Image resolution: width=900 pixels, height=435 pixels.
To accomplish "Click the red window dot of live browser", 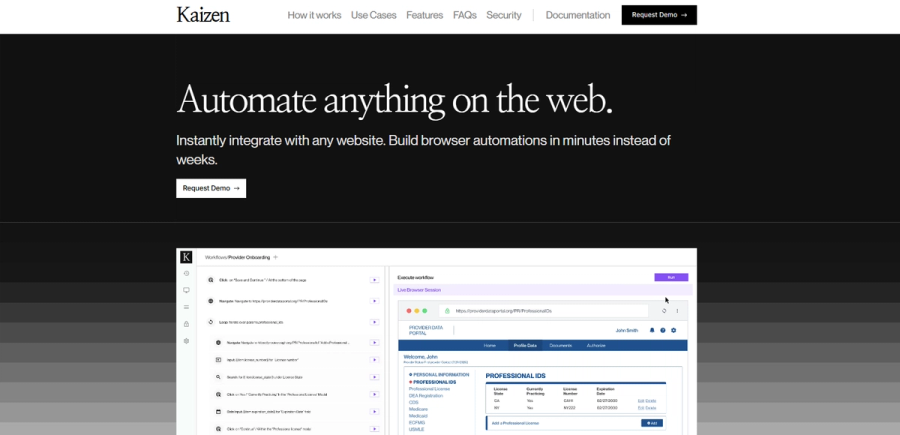I will pos(409,311).
